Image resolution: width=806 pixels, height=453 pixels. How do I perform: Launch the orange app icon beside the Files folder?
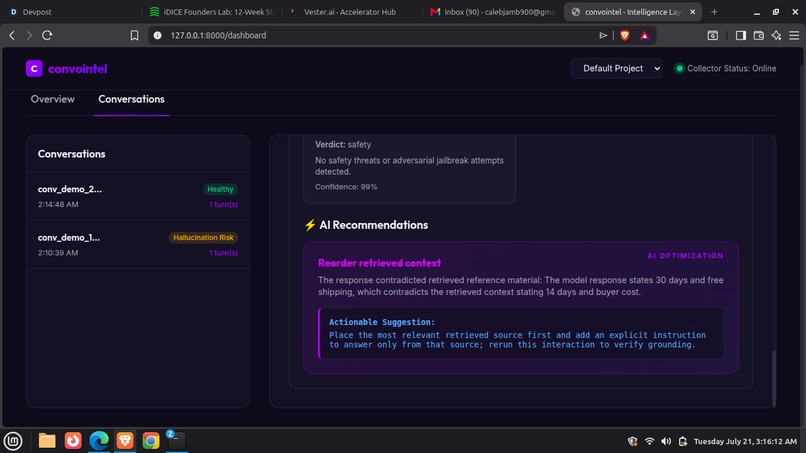pos(73,441)
